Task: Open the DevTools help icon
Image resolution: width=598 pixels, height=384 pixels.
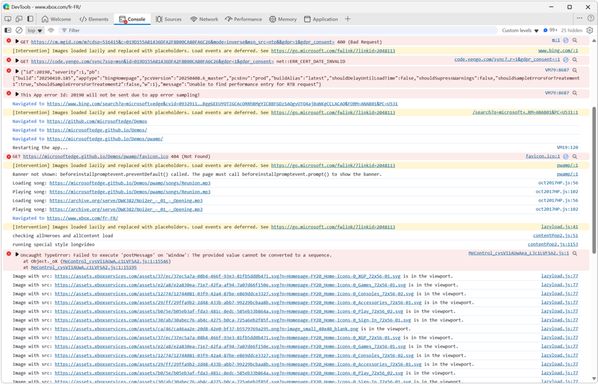Action: pyautogui.click(x=590, y=18)
